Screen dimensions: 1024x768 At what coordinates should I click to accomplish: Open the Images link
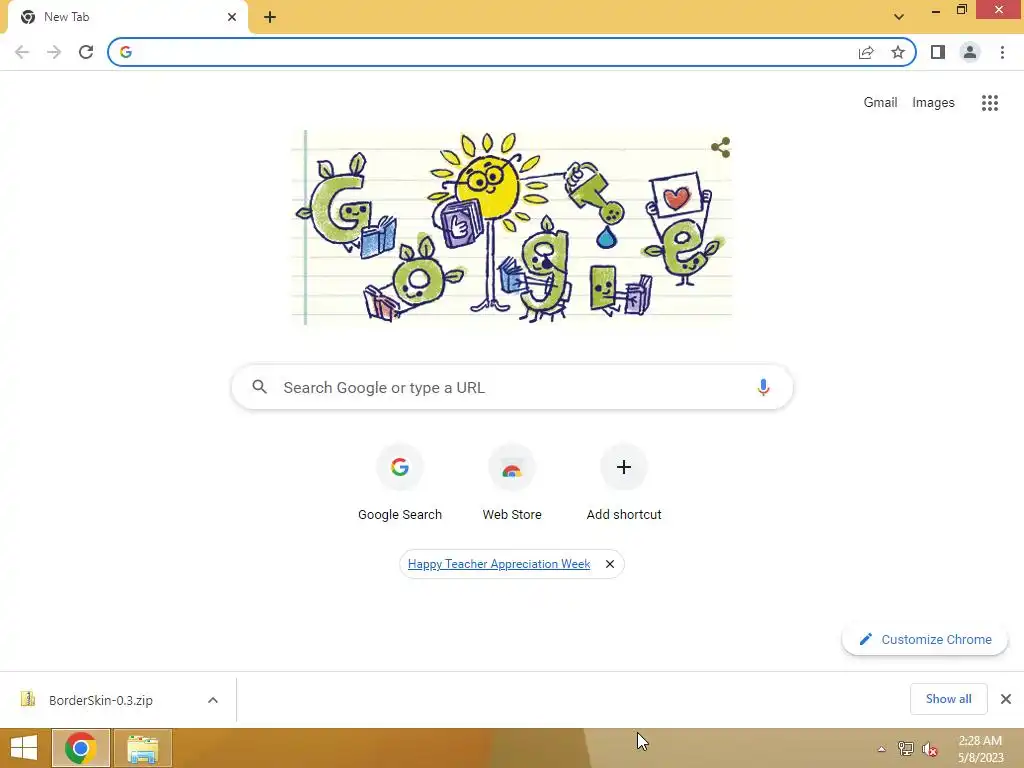(933, 103)
